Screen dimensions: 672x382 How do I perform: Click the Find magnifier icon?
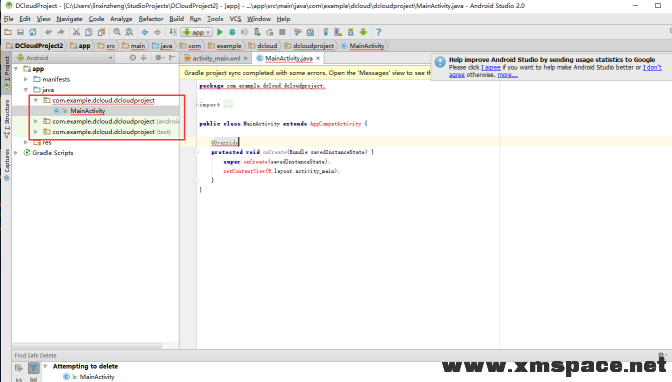point(117,32)
